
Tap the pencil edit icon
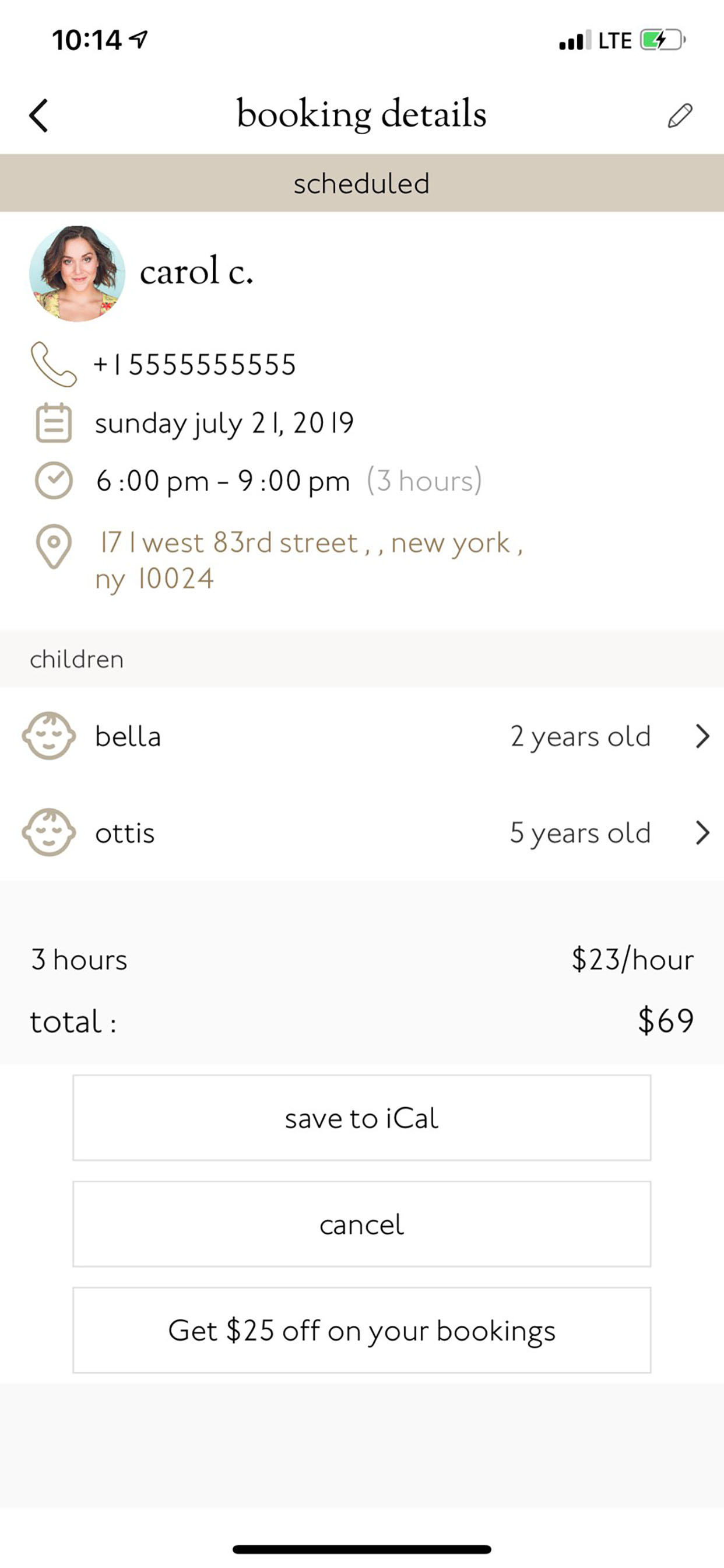pyautogui.click(x=680, y=115)
